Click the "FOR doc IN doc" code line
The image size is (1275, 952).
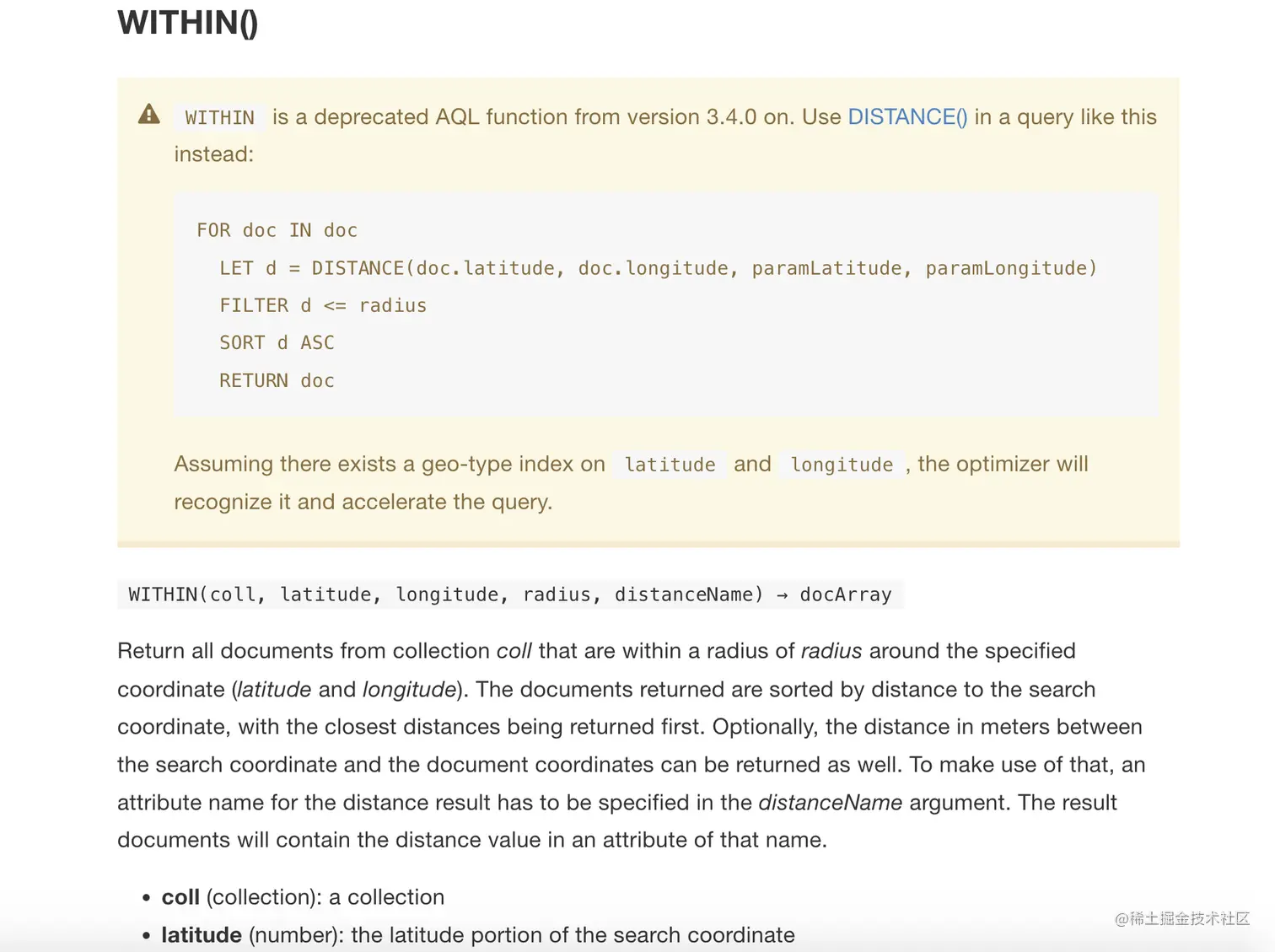(x=277, y=230)
